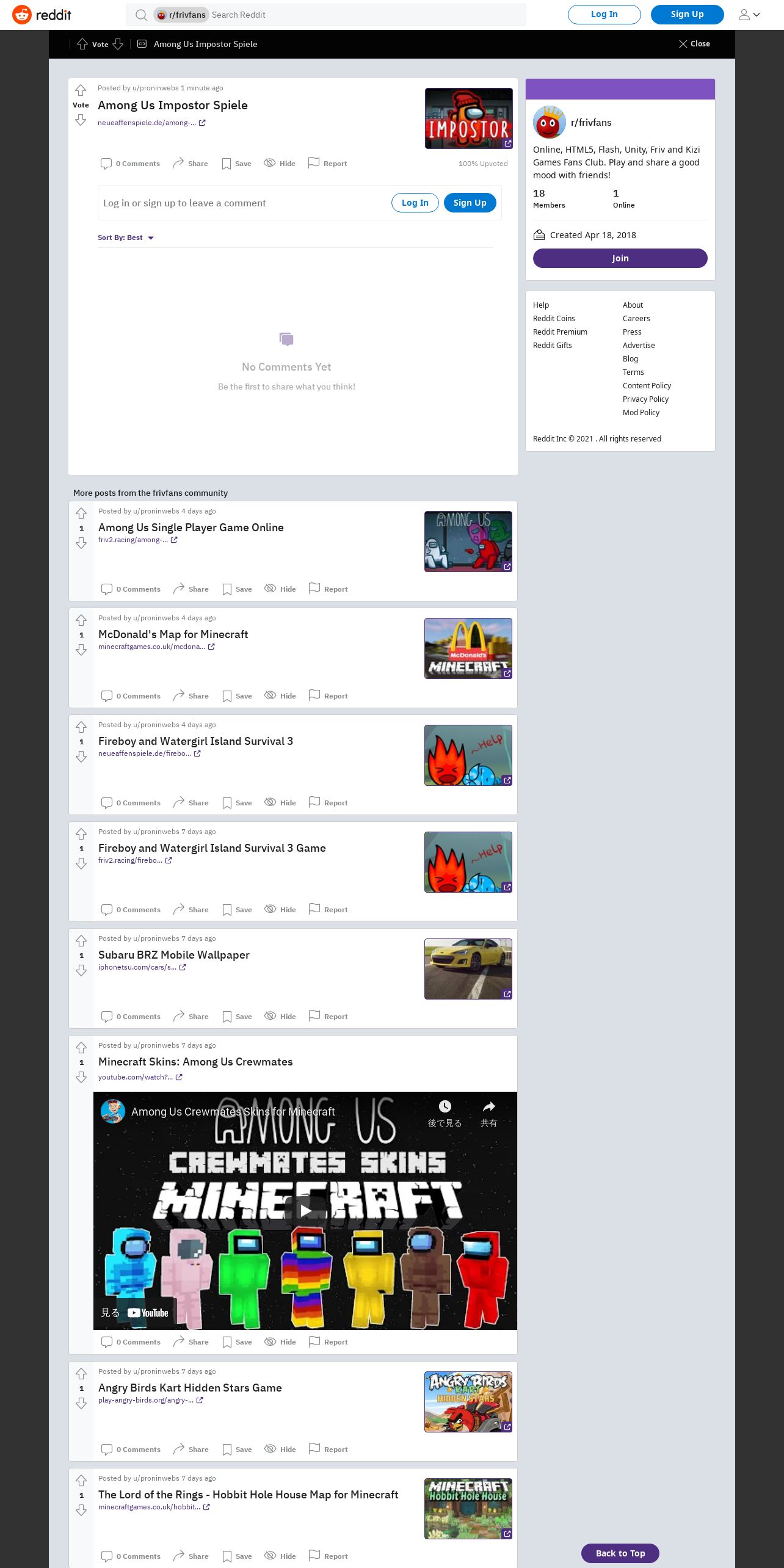Viewport: 784px width, 1568px height.
Task: Downvote McDonald's Map for Minecraft post
Action: 81,650
